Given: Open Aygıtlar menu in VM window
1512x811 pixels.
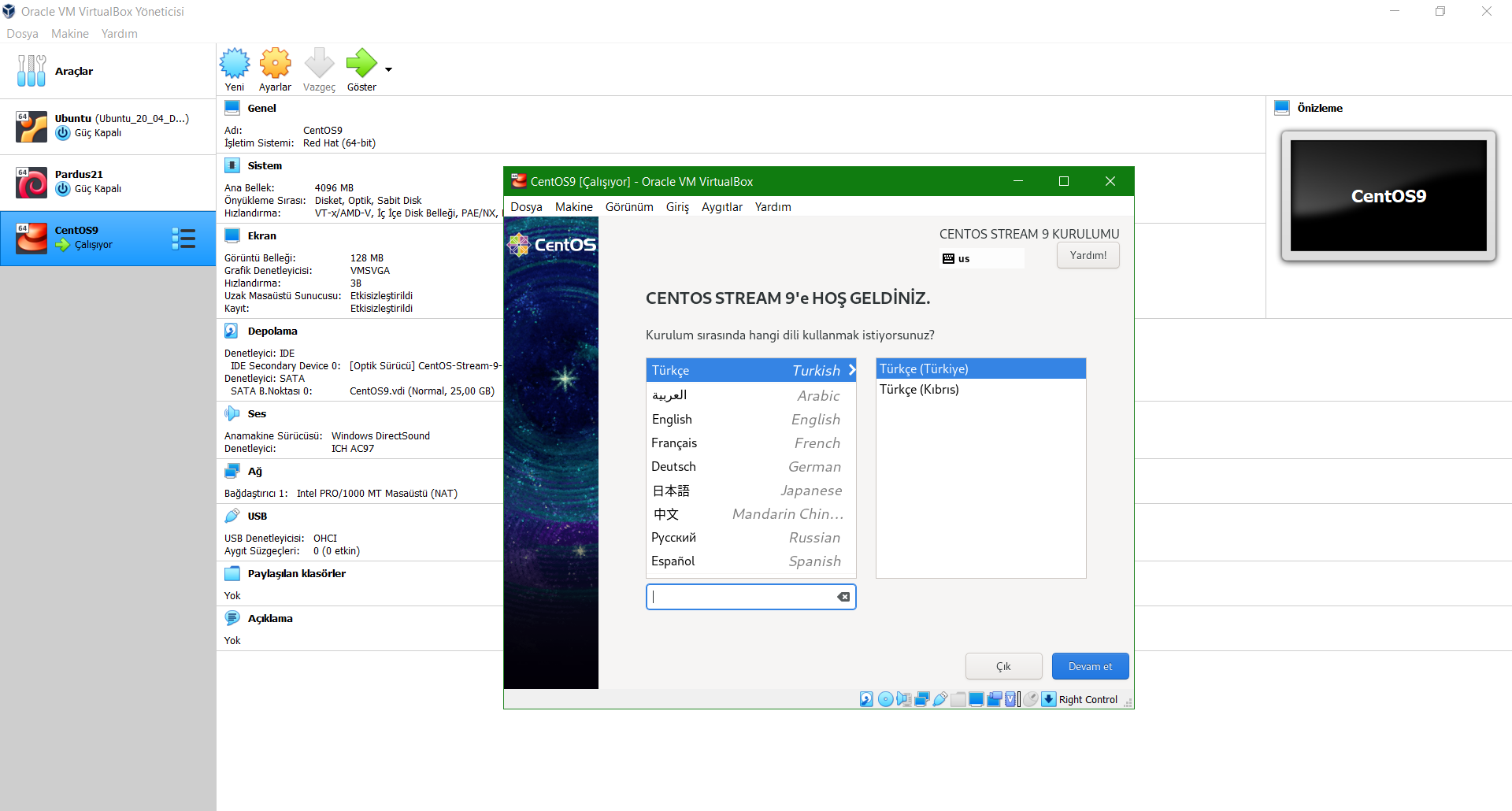Looking at the screenshot, I should click(722, 206).
